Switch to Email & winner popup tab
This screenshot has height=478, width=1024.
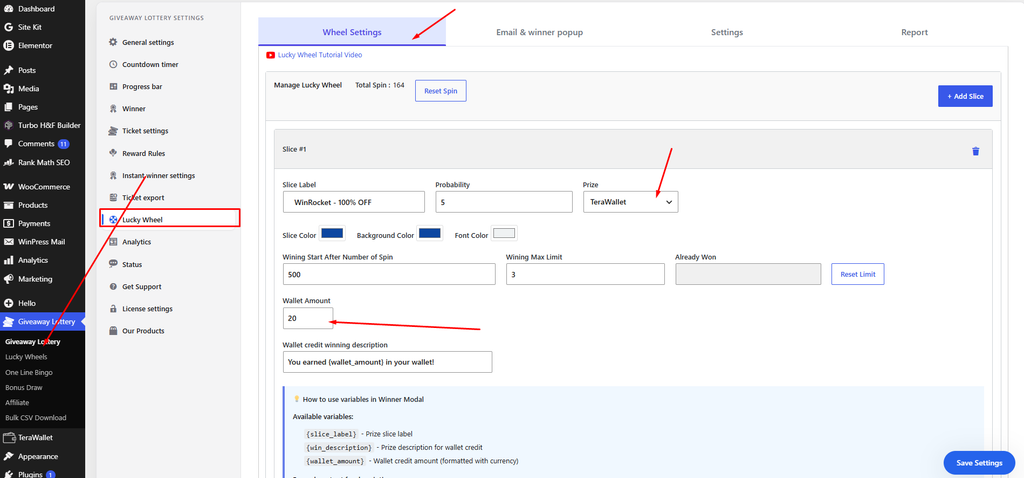tap(539, 32)
